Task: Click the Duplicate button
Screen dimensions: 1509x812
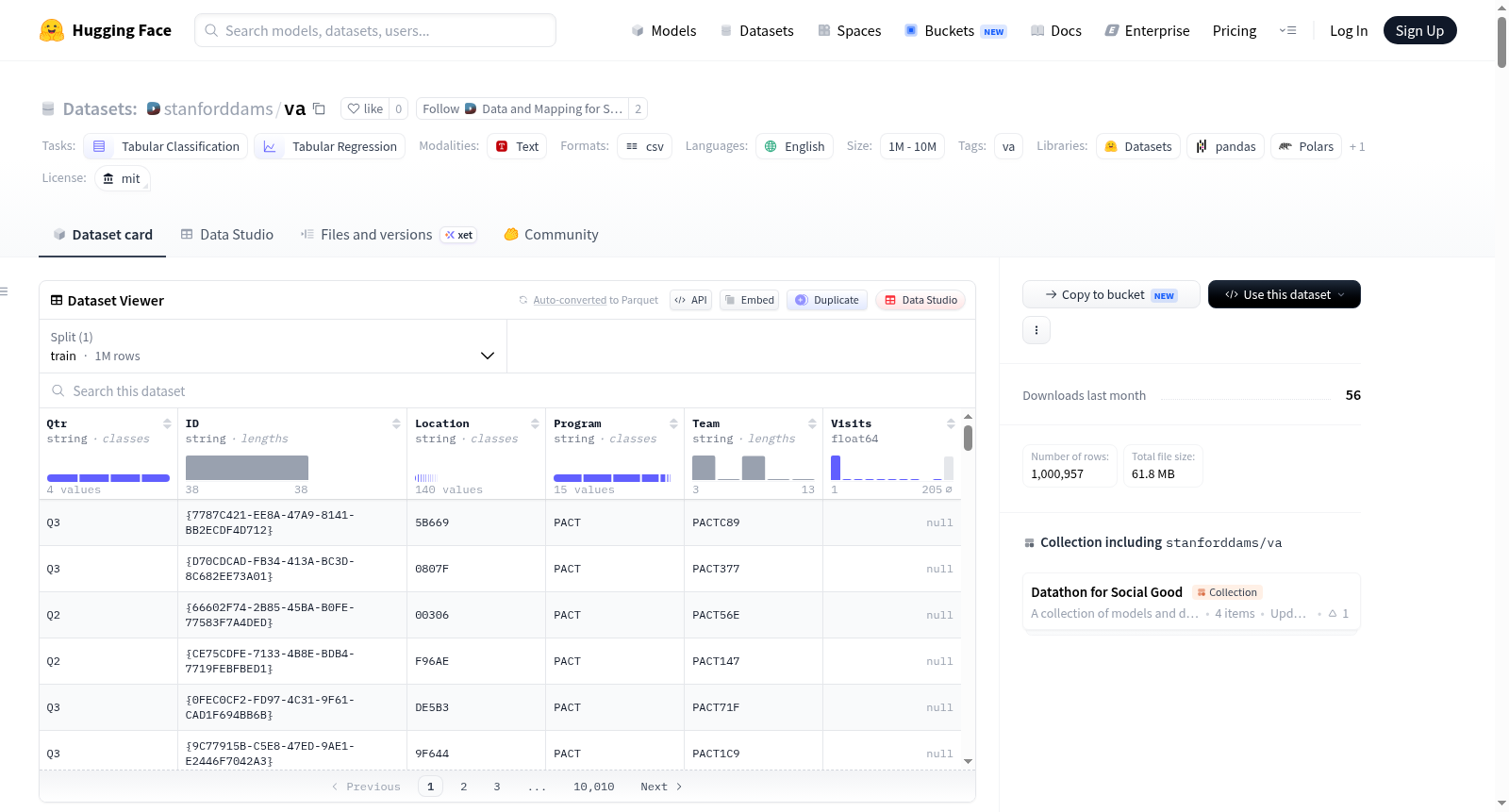Action: click(827, 300)
